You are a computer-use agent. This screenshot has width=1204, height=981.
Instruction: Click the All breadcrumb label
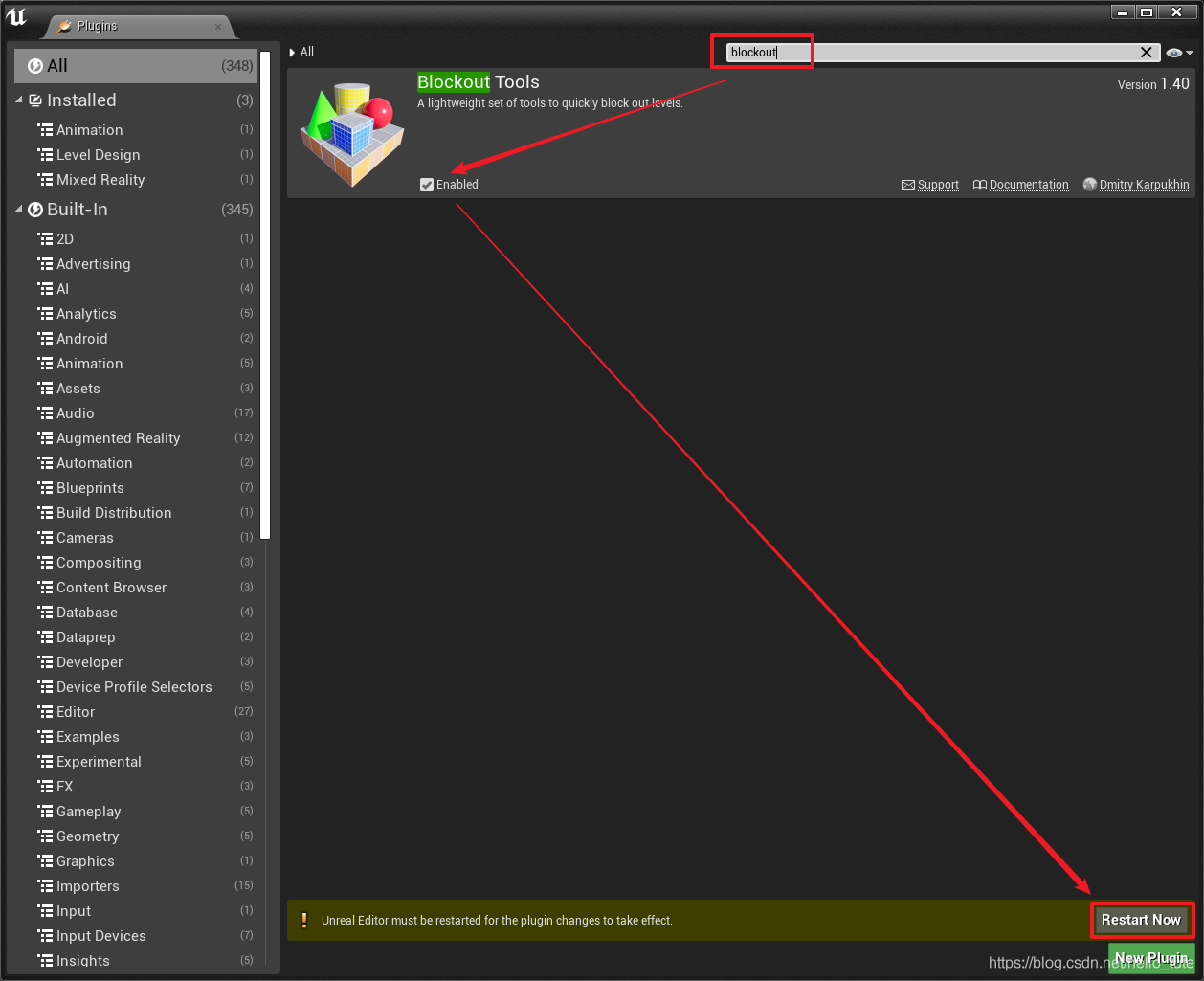[x=307, y=52]
